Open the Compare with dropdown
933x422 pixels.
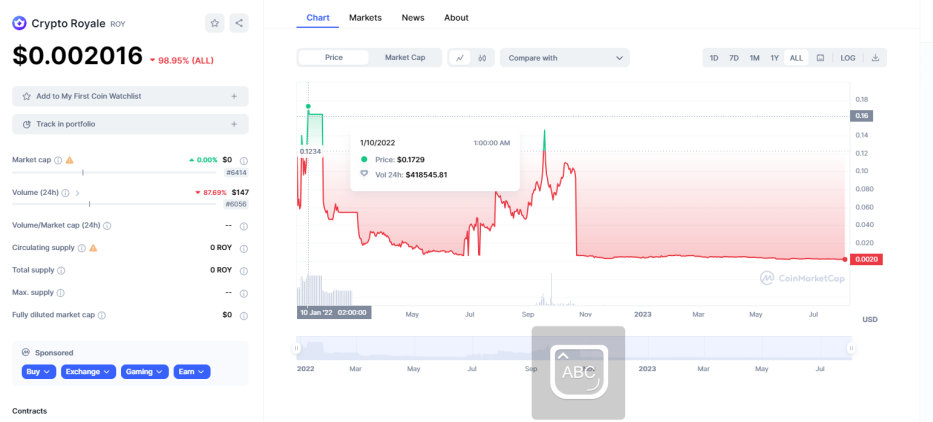coord(565,58)
